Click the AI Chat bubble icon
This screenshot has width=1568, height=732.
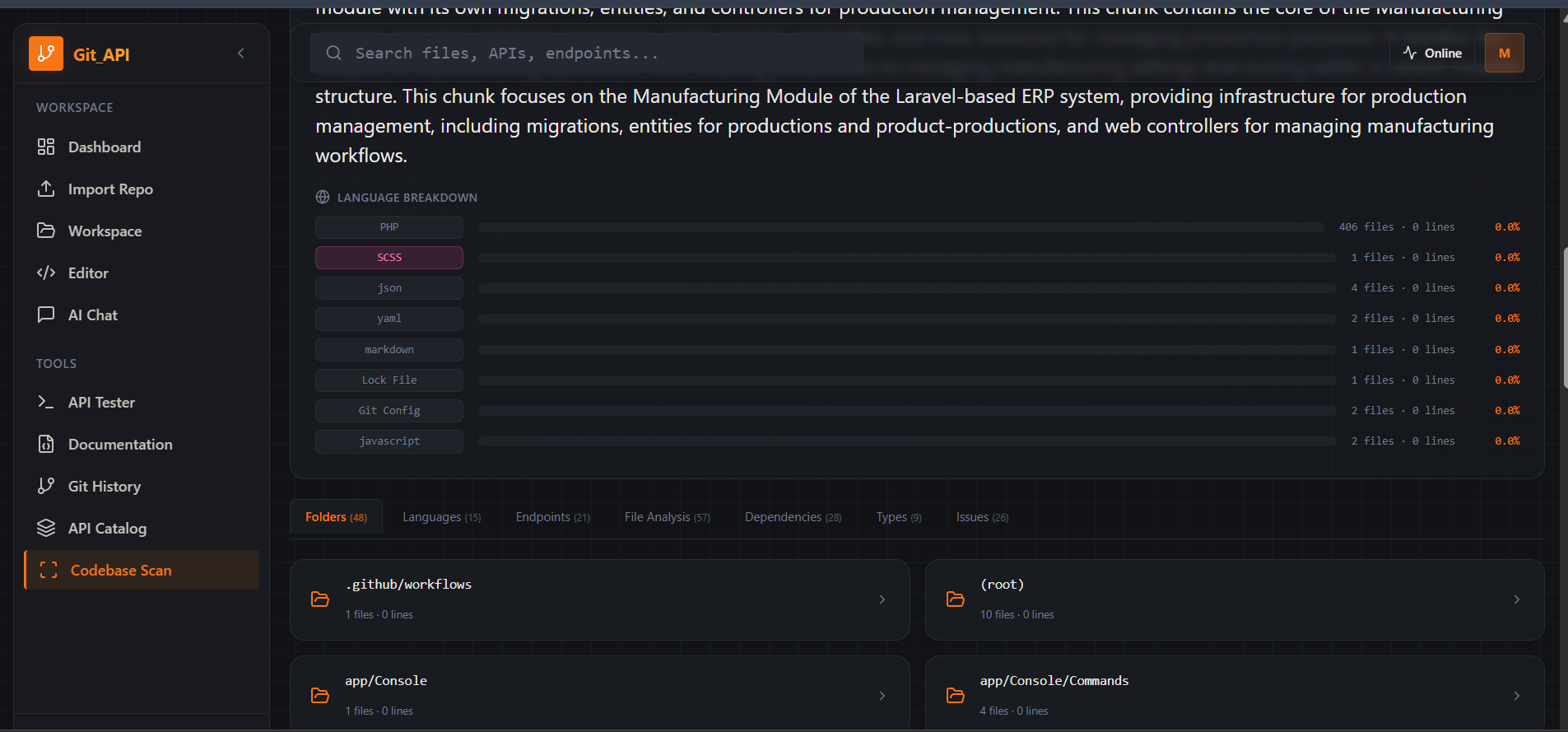click(x=46, y=315)
